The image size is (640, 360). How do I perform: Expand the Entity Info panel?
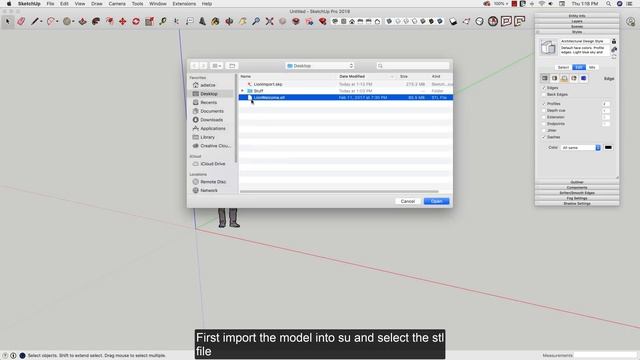click(x=577, y=16)
